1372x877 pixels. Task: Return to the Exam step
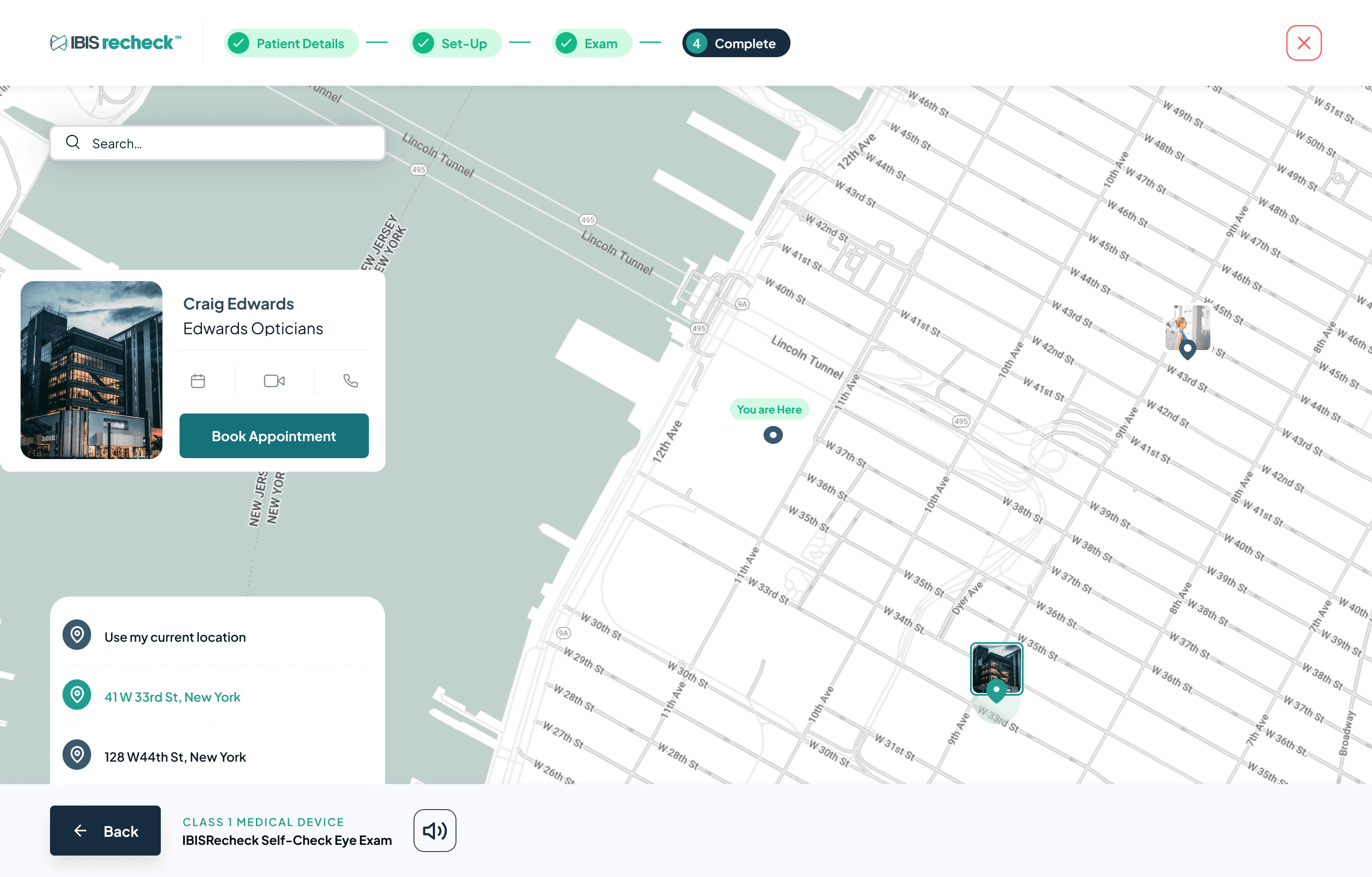click(591, 43)
